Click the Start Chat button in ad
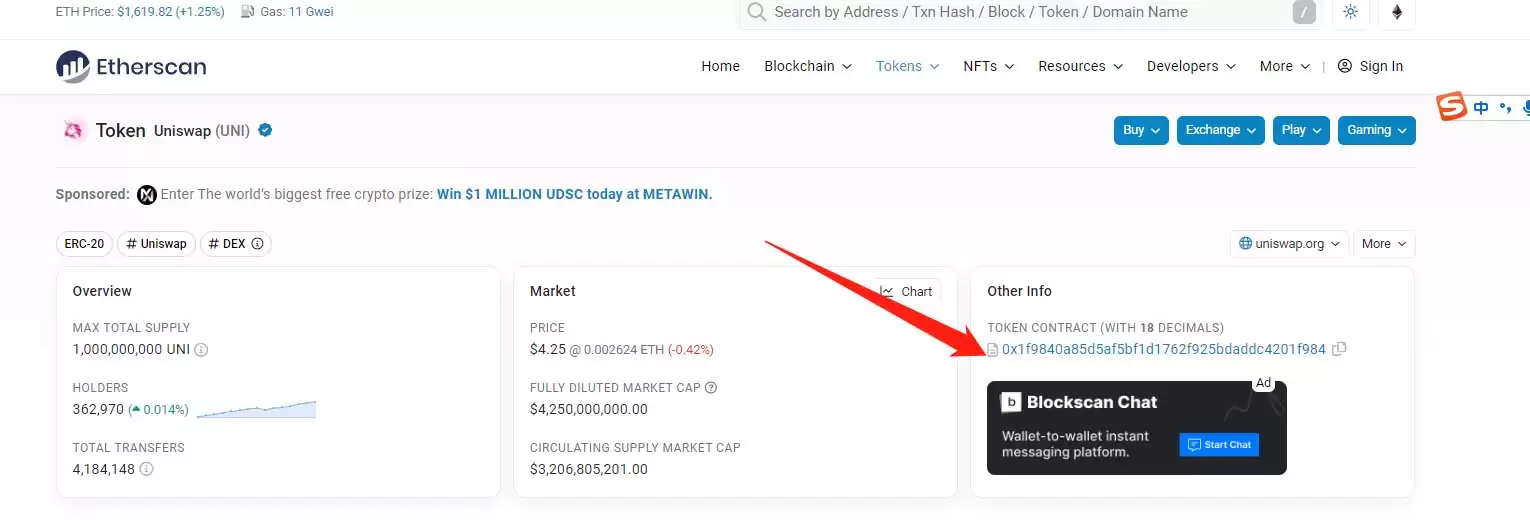Viewport: 1530px width, 520px height. (1219, 444)
